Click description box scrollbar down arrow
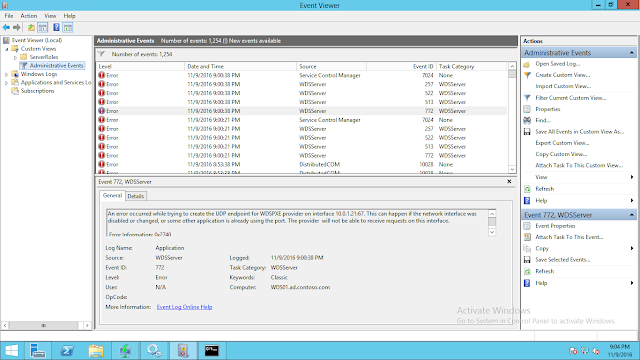This screenshot has width=640, height=360. pyautogui.click(x=492, y=232)
